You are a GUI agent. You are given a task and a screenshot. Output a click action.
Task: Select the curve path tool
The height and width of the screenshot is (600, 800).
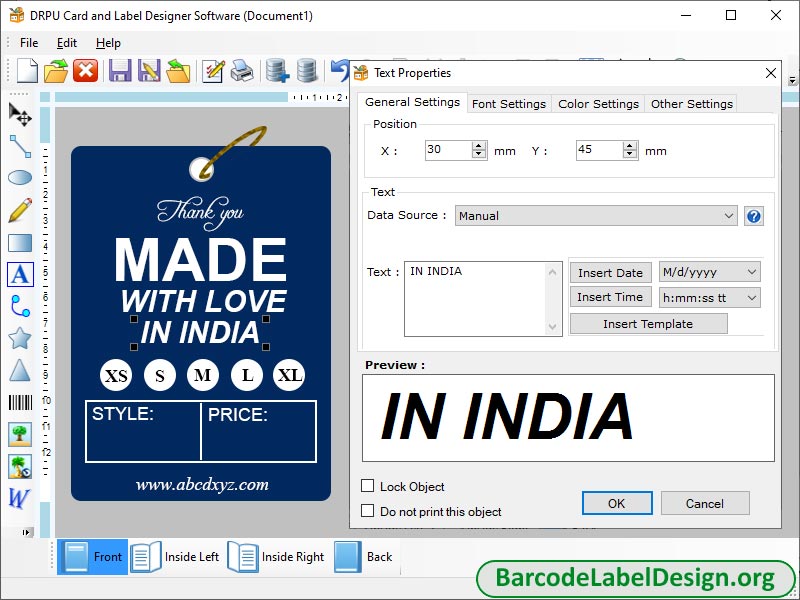(20, 306)
